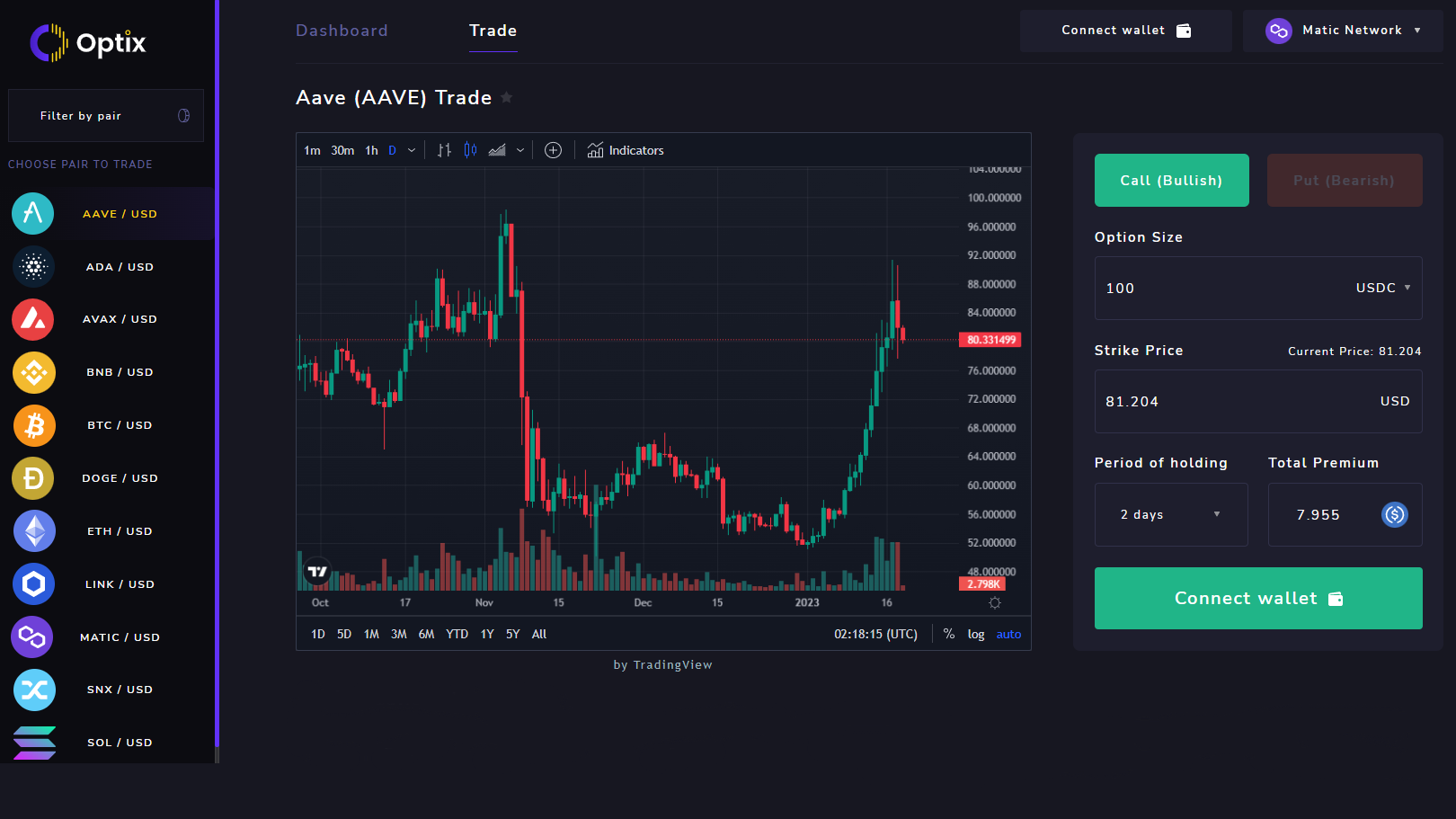Toggle logarithmic scale on the chart
The width and height of the screenshot is (1456, 819).
975,634
